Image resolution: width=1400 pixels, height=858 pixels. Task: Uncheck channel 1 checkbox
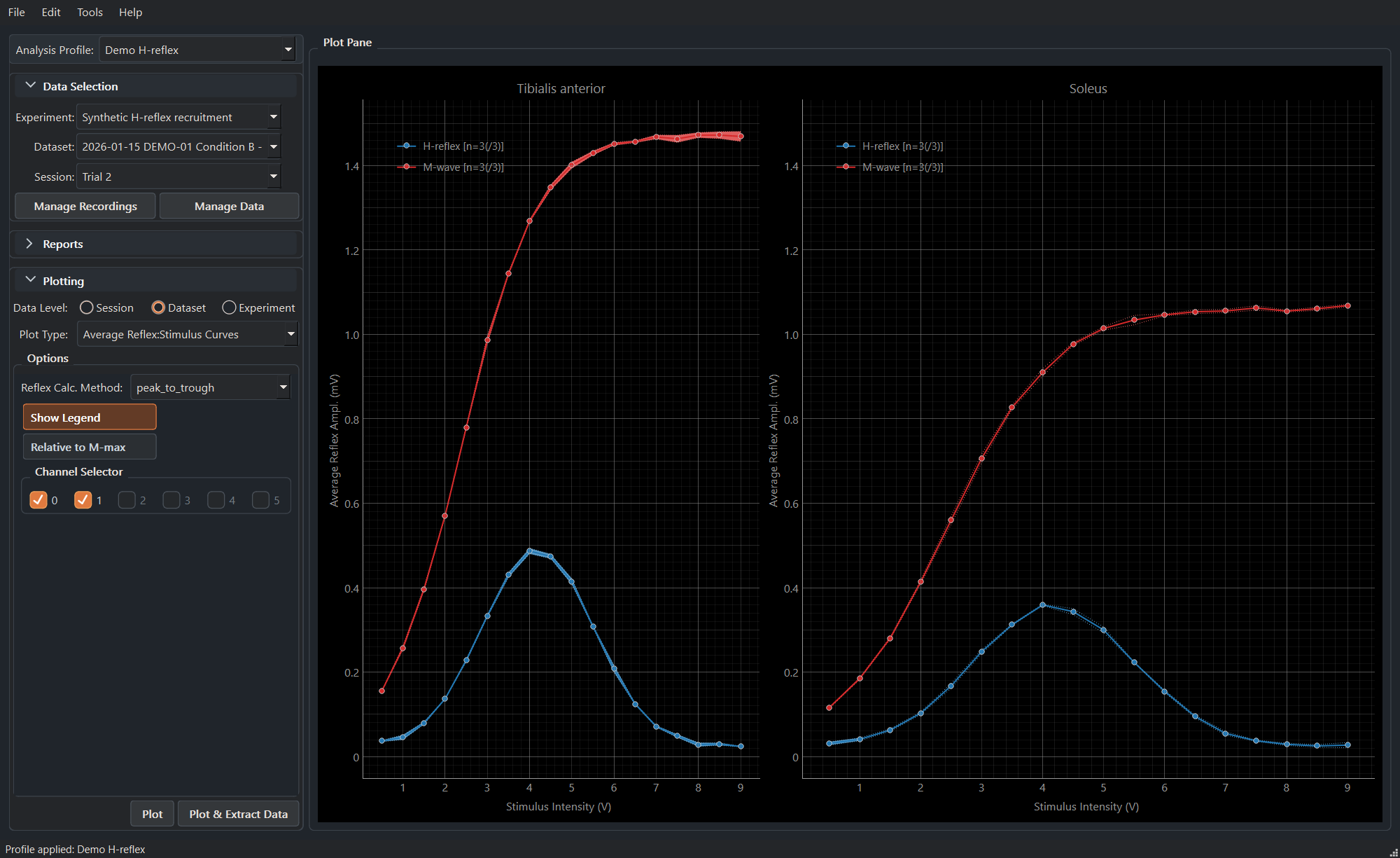pos(83,499)
